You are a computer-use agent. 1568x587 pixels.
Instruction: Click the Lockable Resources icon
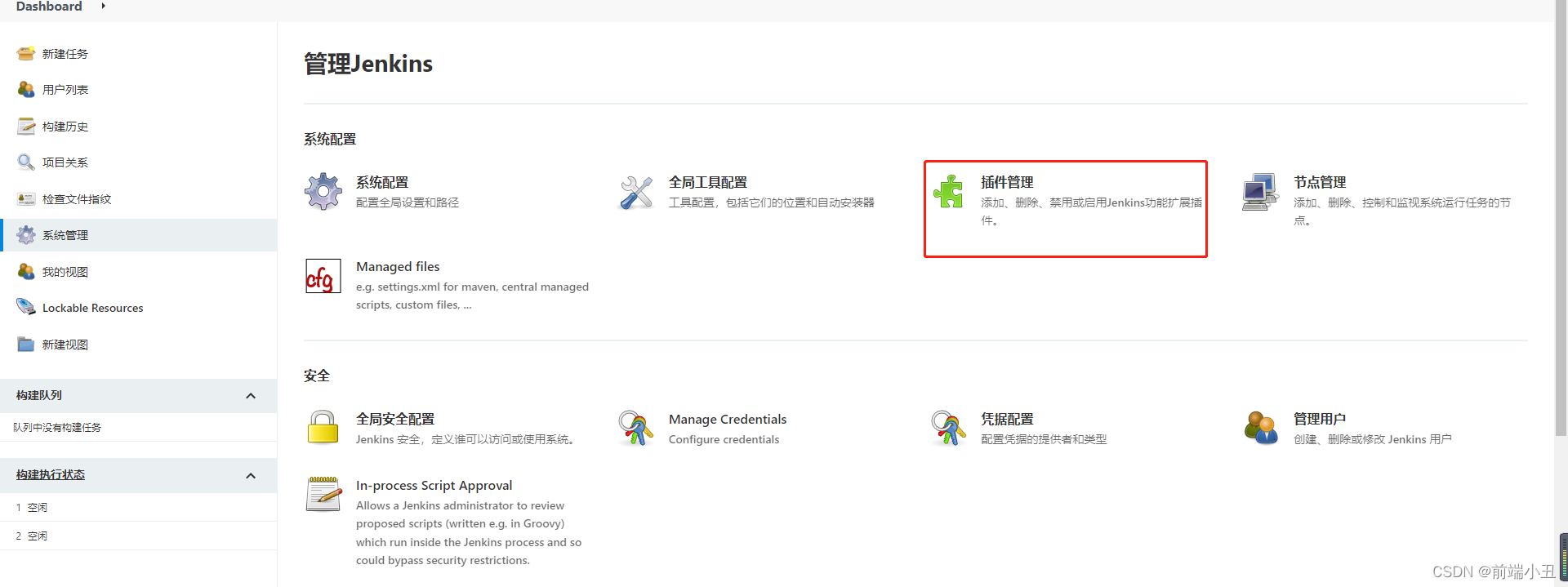pos(26,308)
